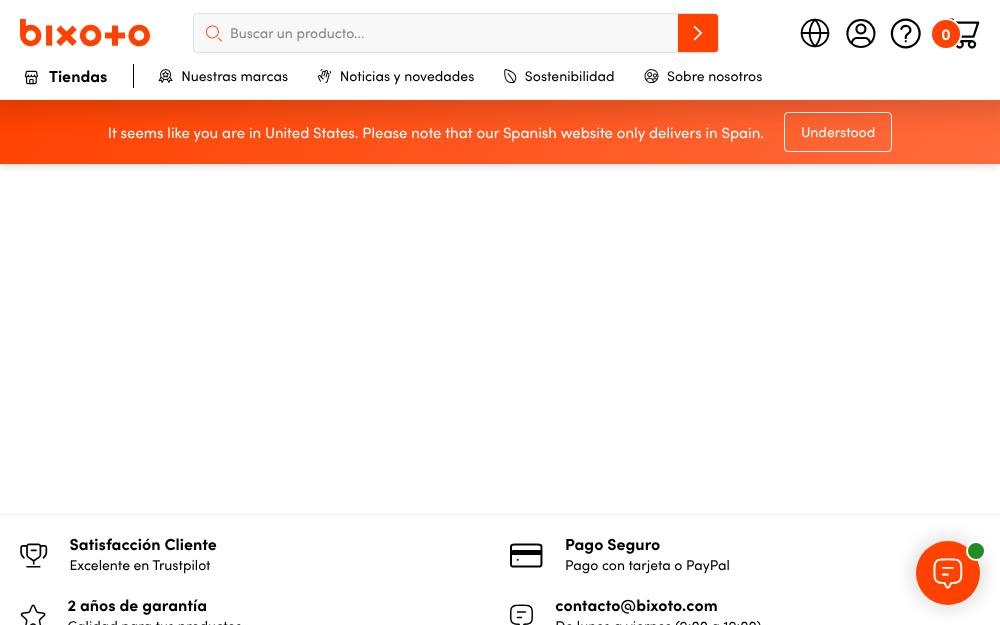Open the language globe icon
Viewport: 1000px width, 625px height.
tap(814, 33)
